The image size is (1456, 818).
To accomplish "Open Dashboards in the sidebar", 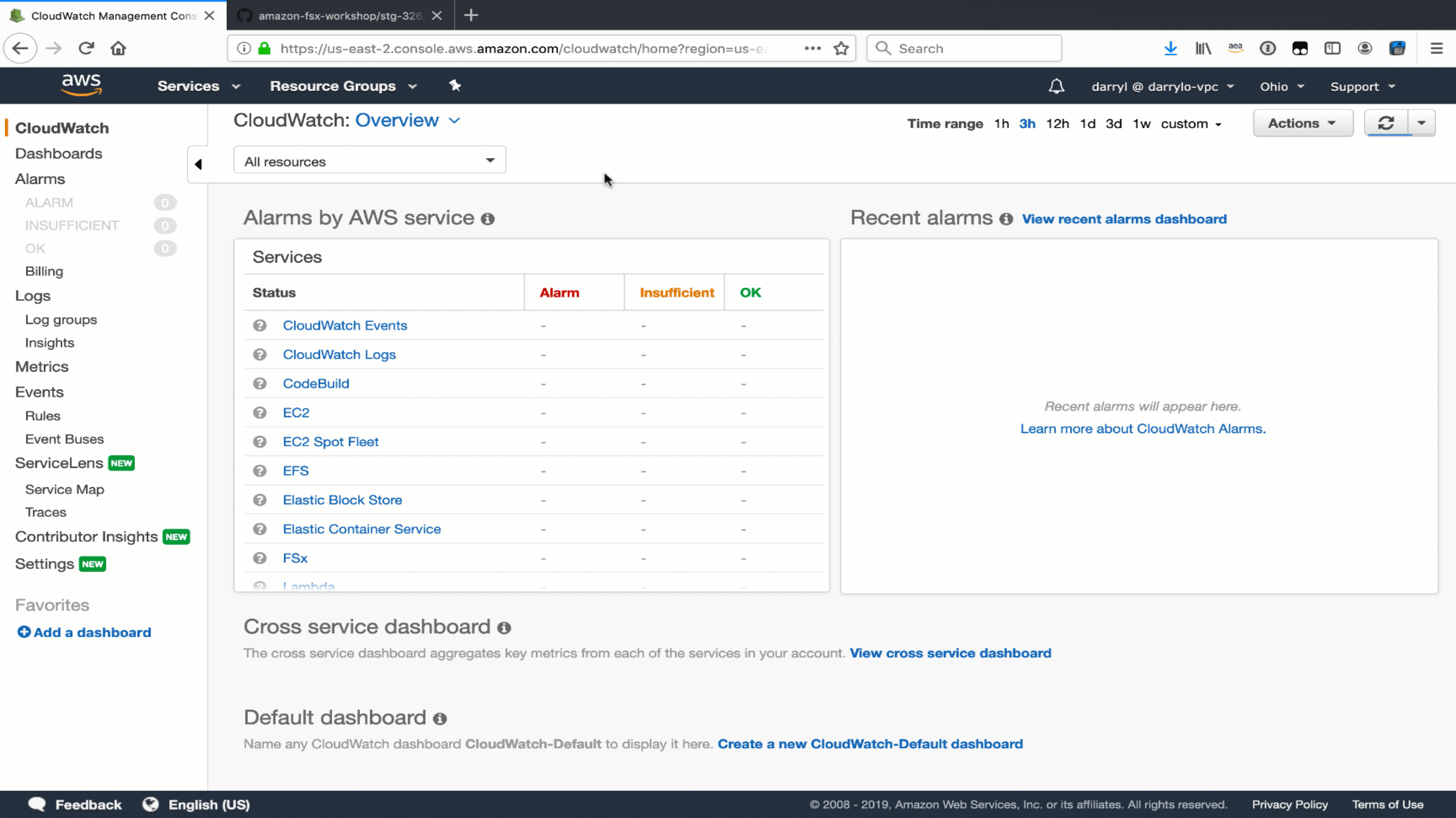I will [58, 154].
